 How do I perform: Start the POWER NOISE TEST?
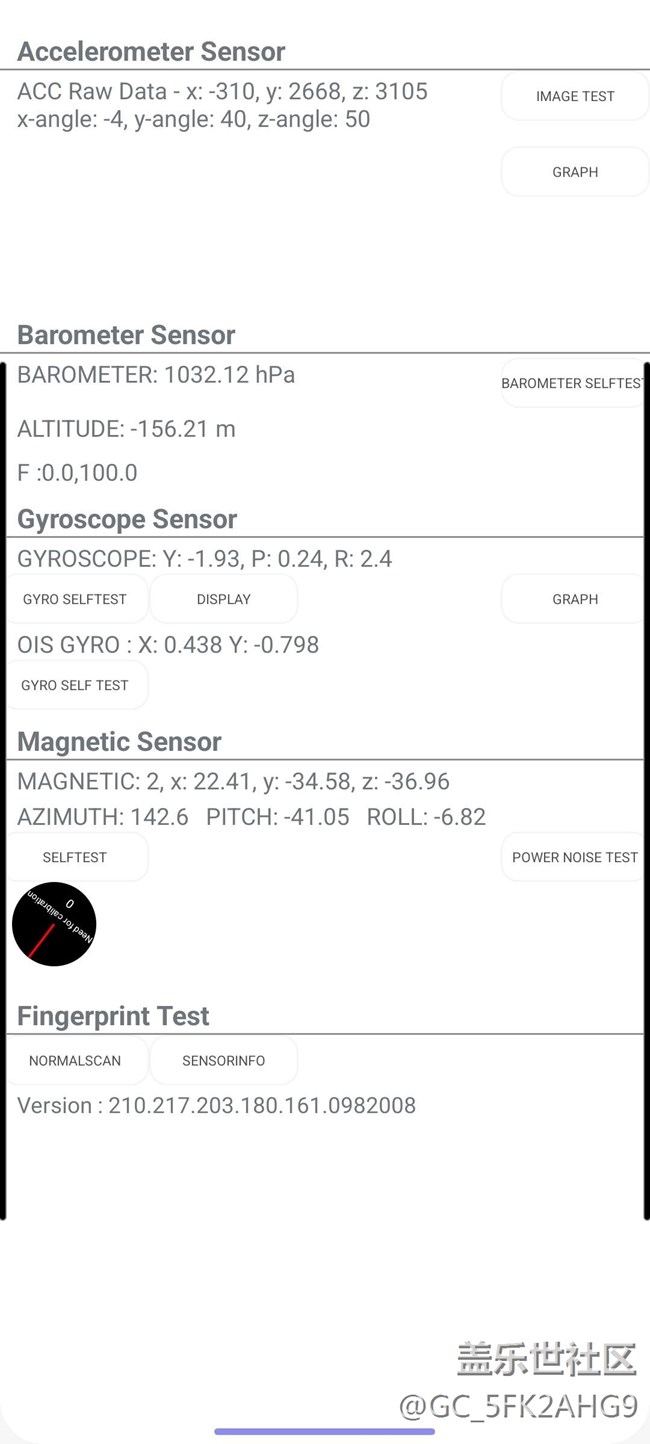[x=574, y=857]
